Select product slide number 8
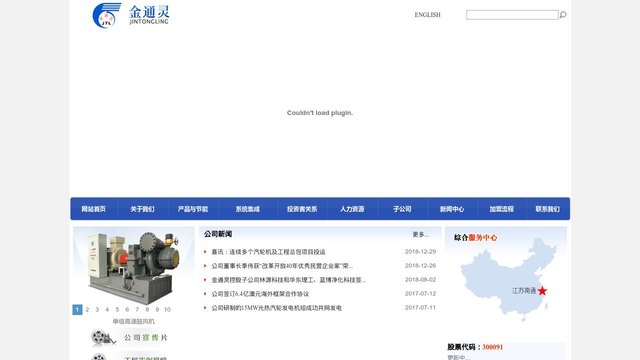Image resolution: width=640 pixels, height=360 pixels. click(147, 309)
